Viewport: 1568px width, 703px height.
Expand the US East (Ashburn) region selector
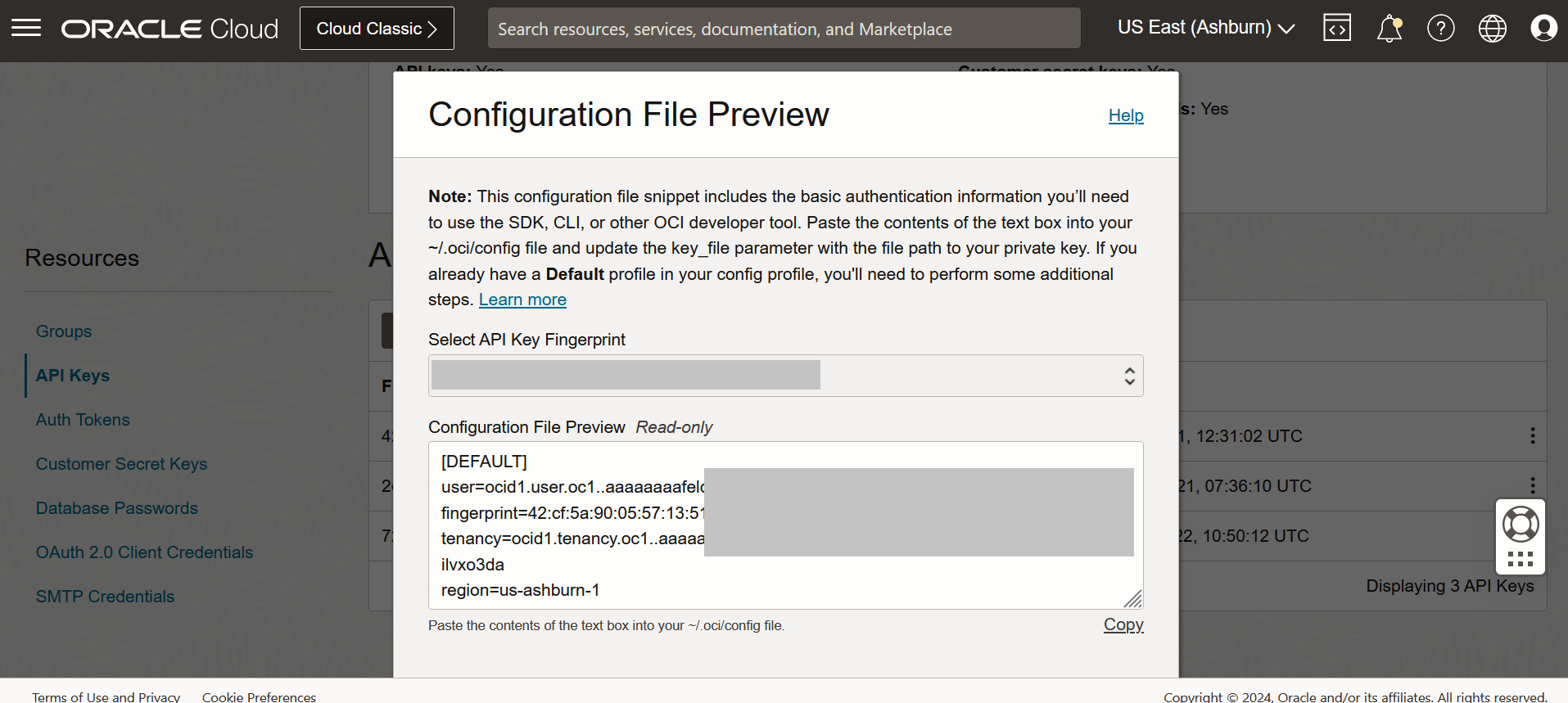(x=1206, y=28)
